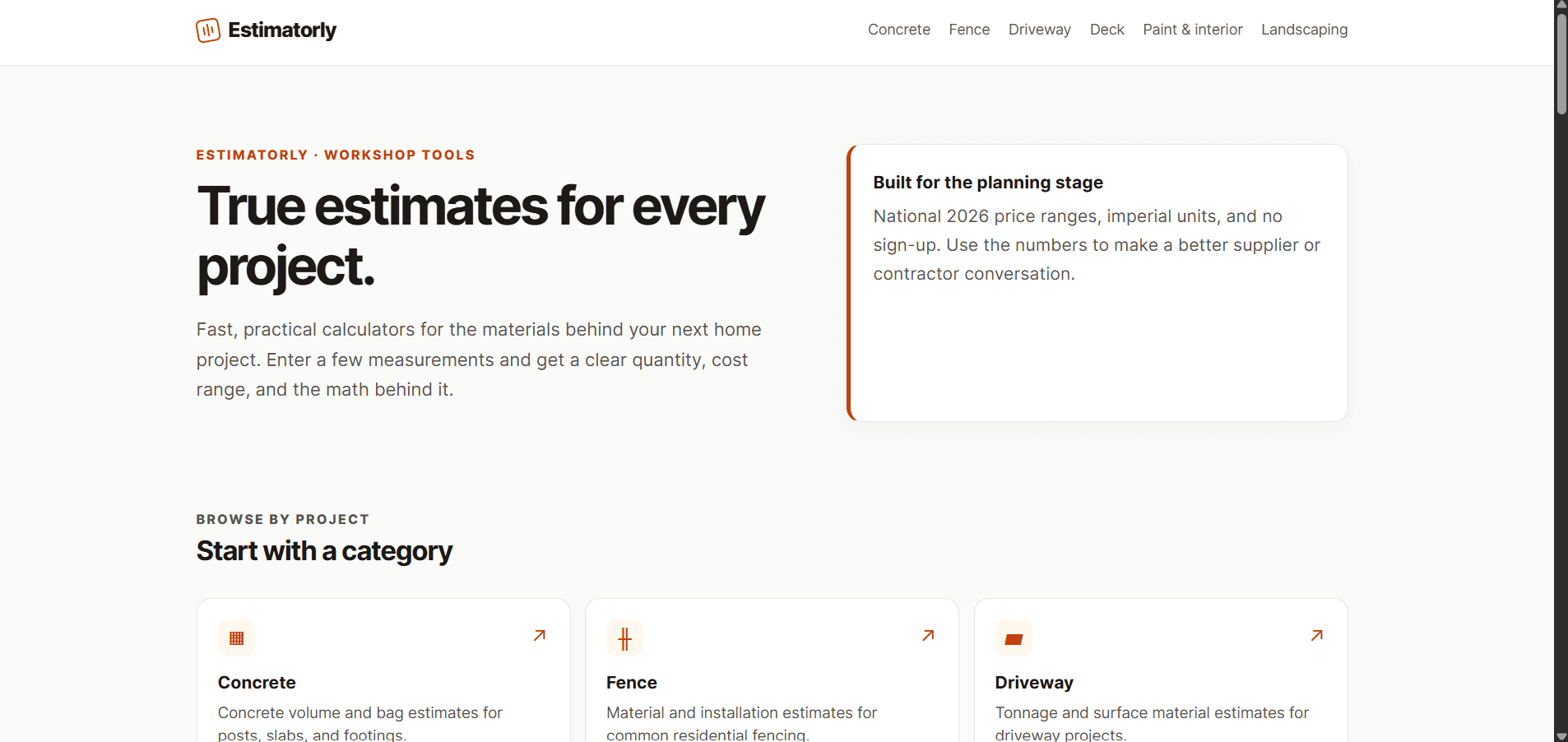Click the Built for the planning stage card

[x=1097, y=283]
